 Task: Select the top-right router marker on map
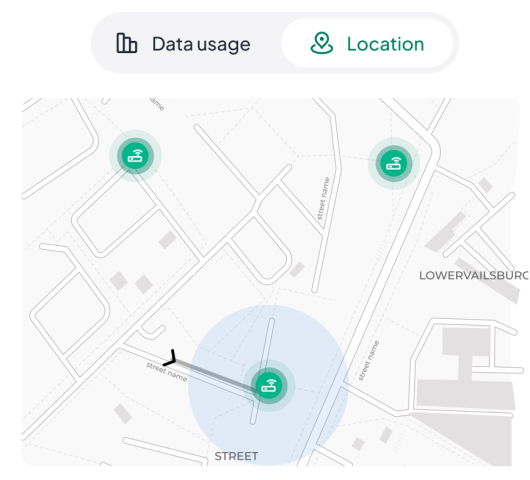coord(394,164)
